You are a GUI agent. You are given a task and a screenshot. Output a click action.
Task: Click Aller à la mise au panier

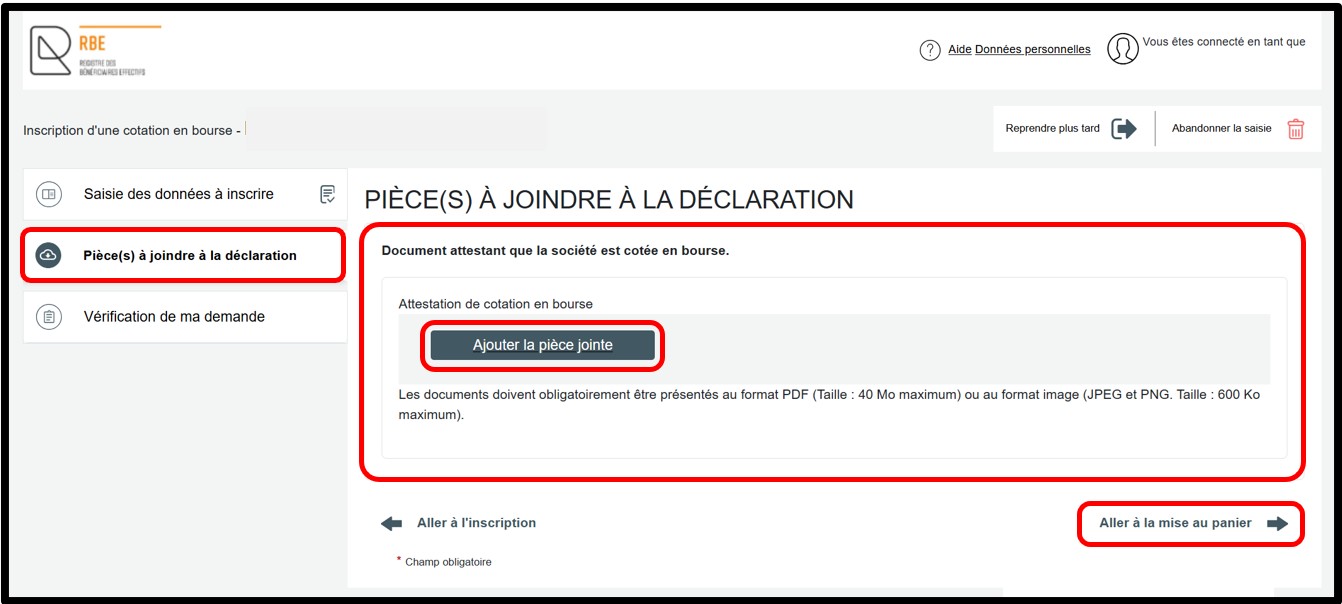click(x=1174, y=523)
